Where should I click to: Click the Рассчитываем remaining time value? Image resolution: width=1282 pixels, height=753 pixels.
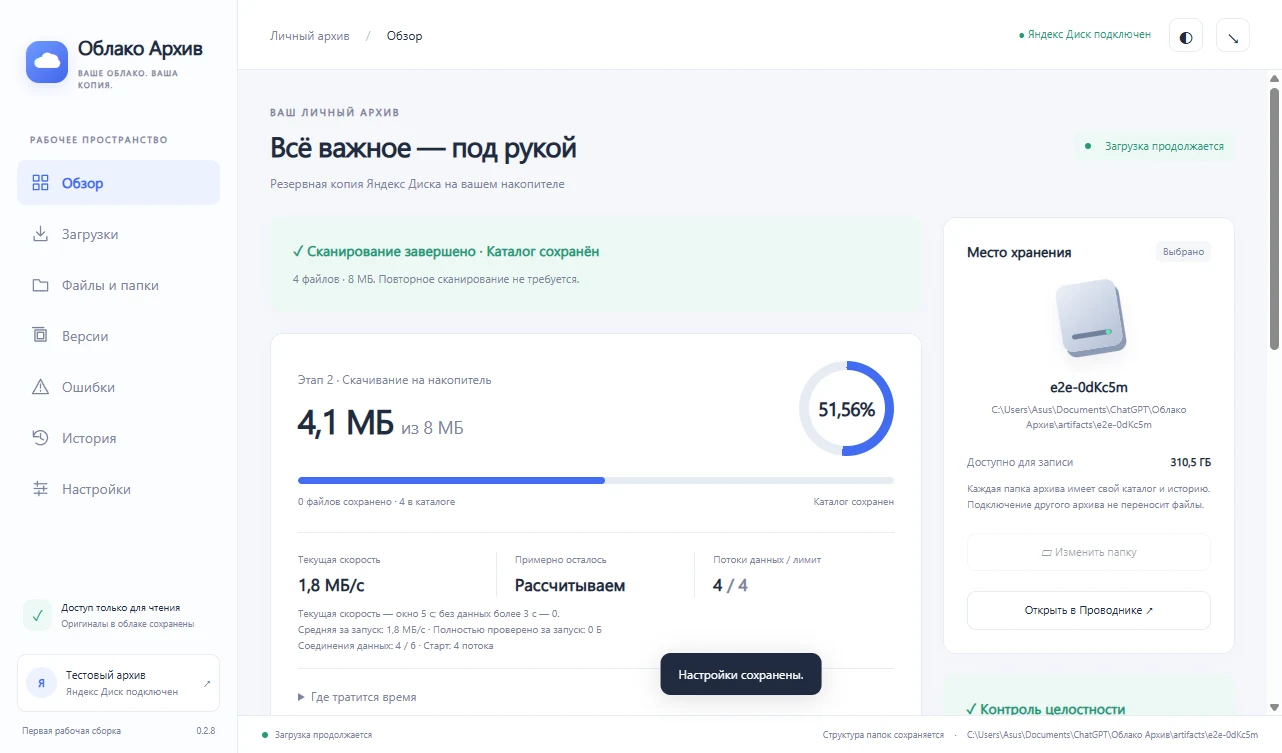570,586
